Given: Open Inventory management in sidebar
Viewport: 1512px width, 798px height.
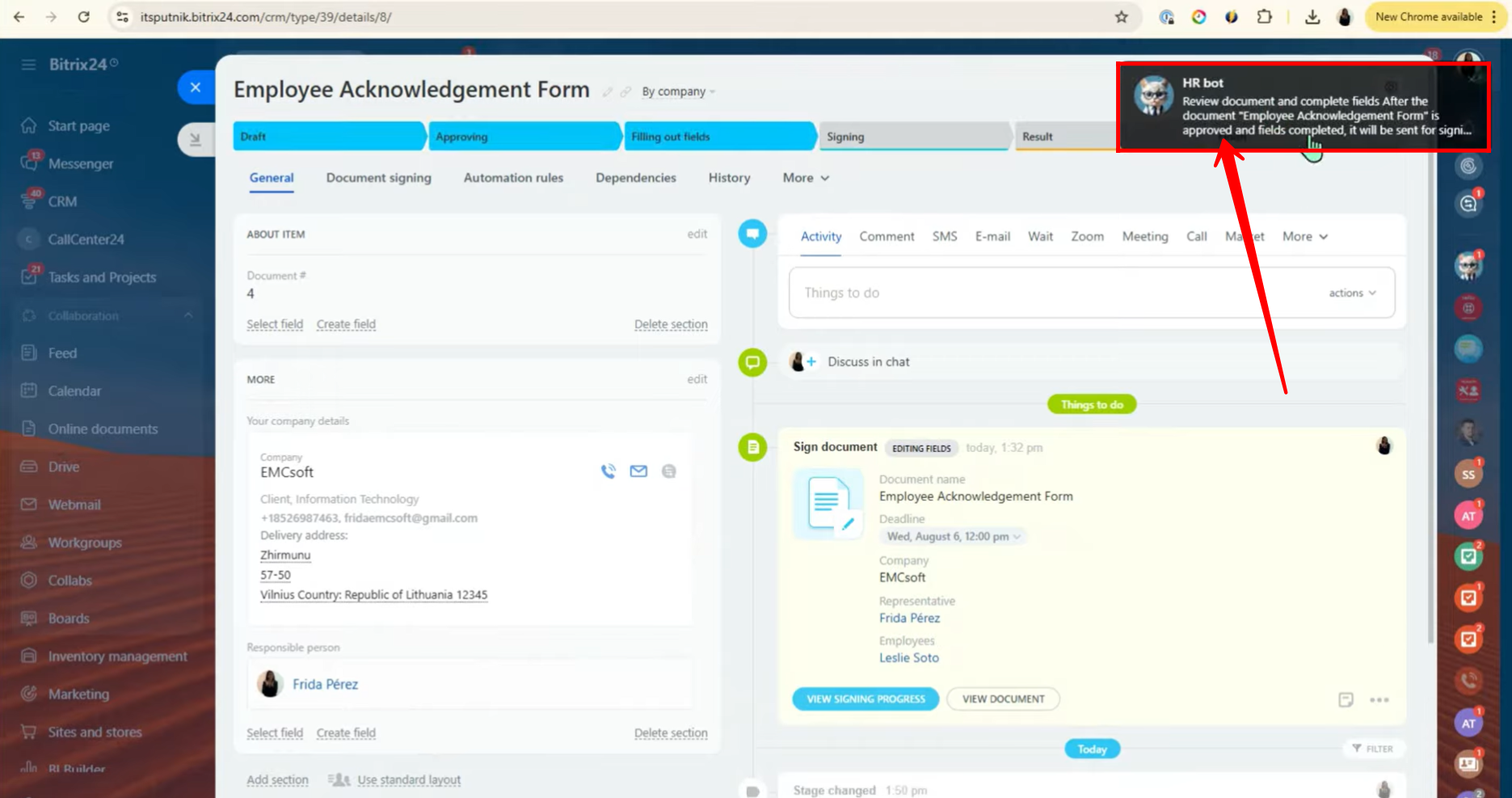Looking at the screenshot, I should [x=117, y=657].
